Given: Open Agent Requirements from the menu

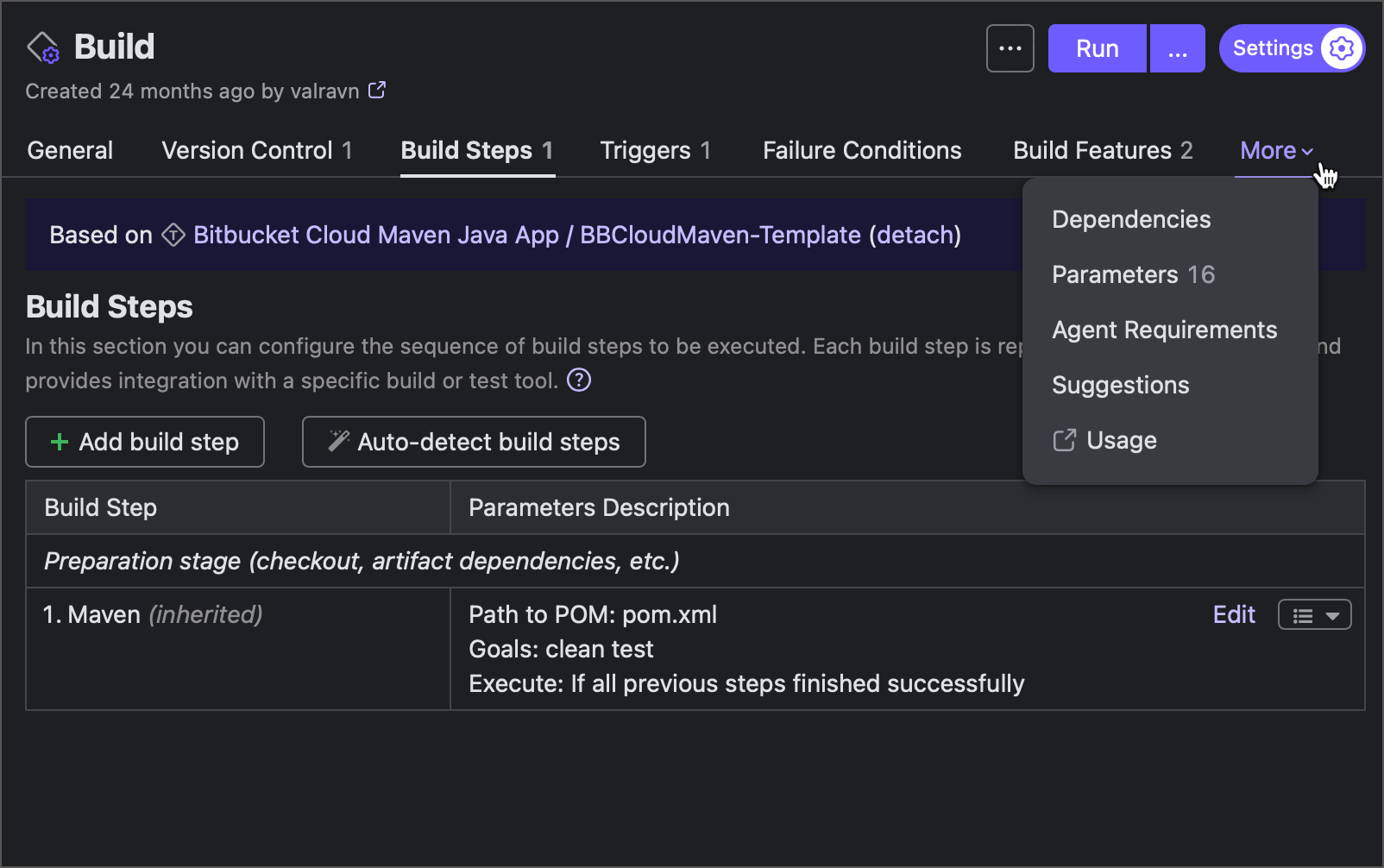Looking at the screenshot, I should tap(1164, 330).
